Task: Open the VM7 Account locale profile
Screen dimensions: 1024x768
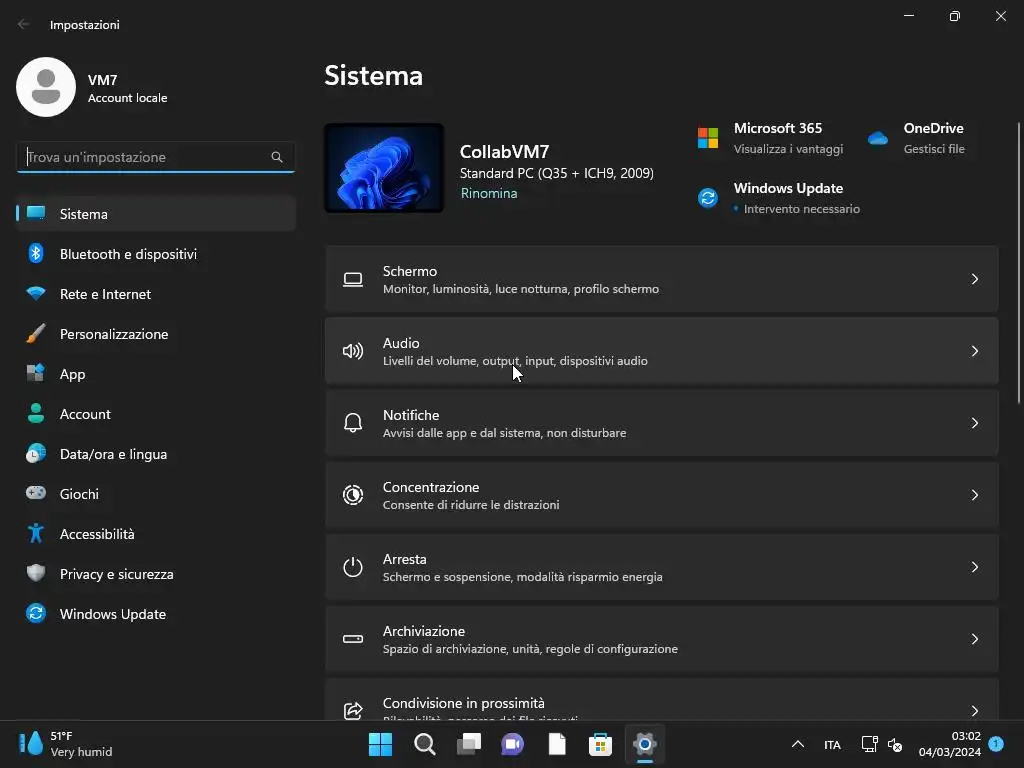Action: point(91,87)
